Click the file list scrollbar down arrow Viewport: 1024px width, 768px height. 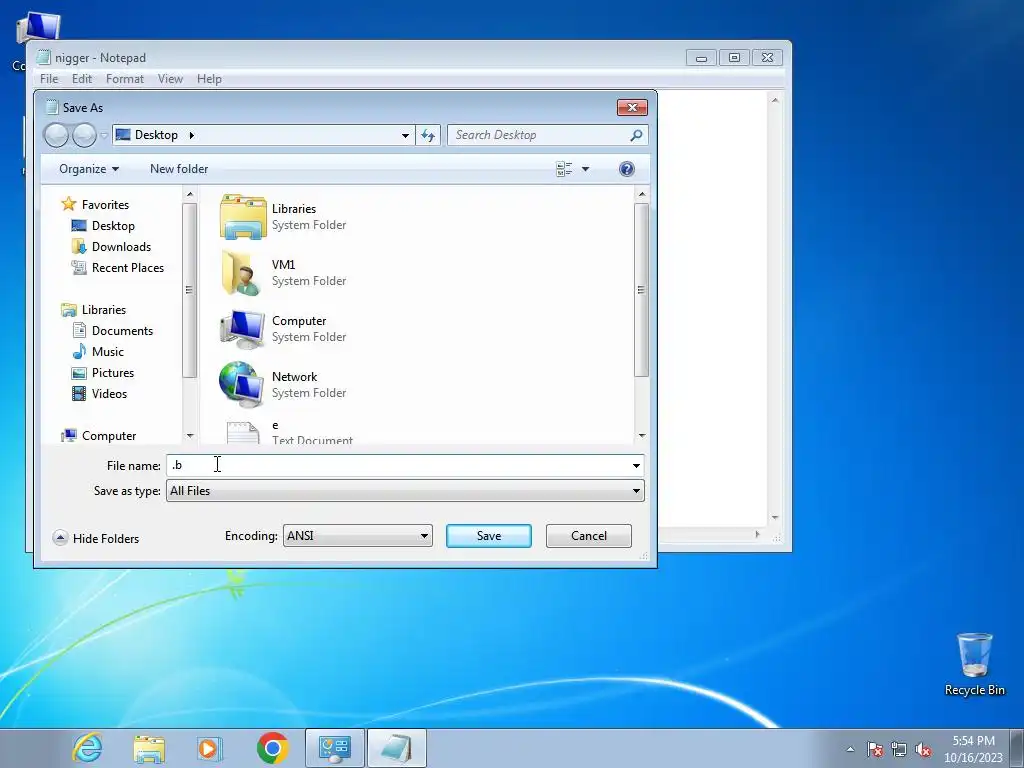(641, 436)
